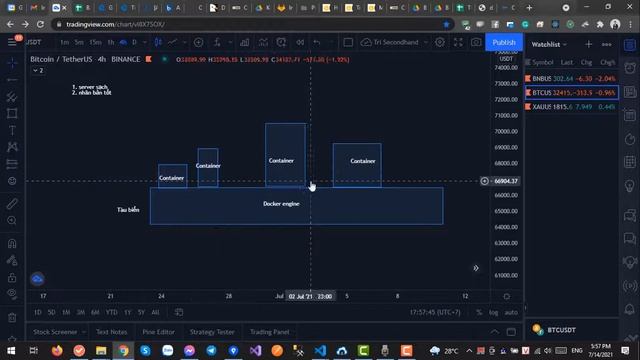
Task: Open candlestick chart style selector
Action: [x=158, y=42]
